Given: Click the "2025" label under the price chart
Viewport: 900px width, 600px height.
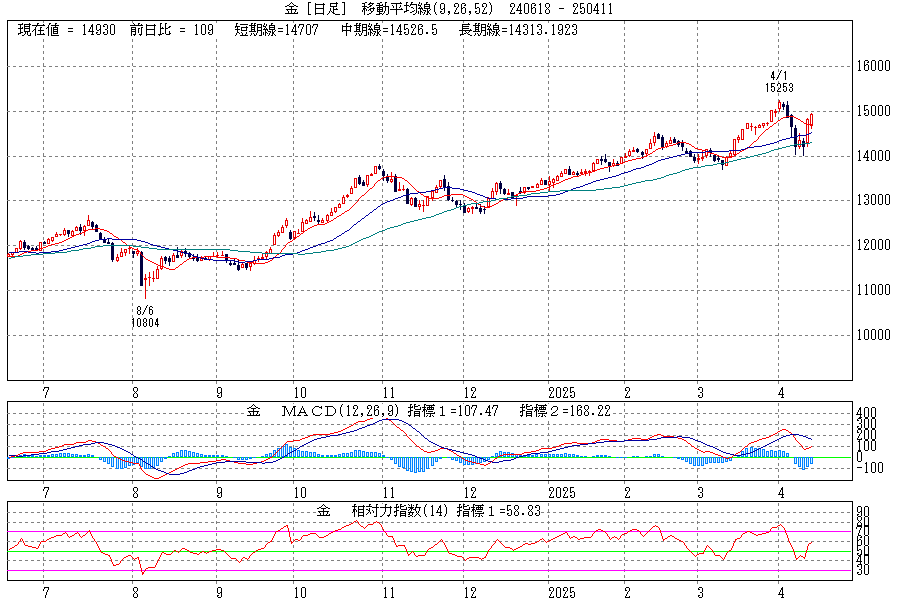Looking at the screenshot, I should [x=561, y=393].
